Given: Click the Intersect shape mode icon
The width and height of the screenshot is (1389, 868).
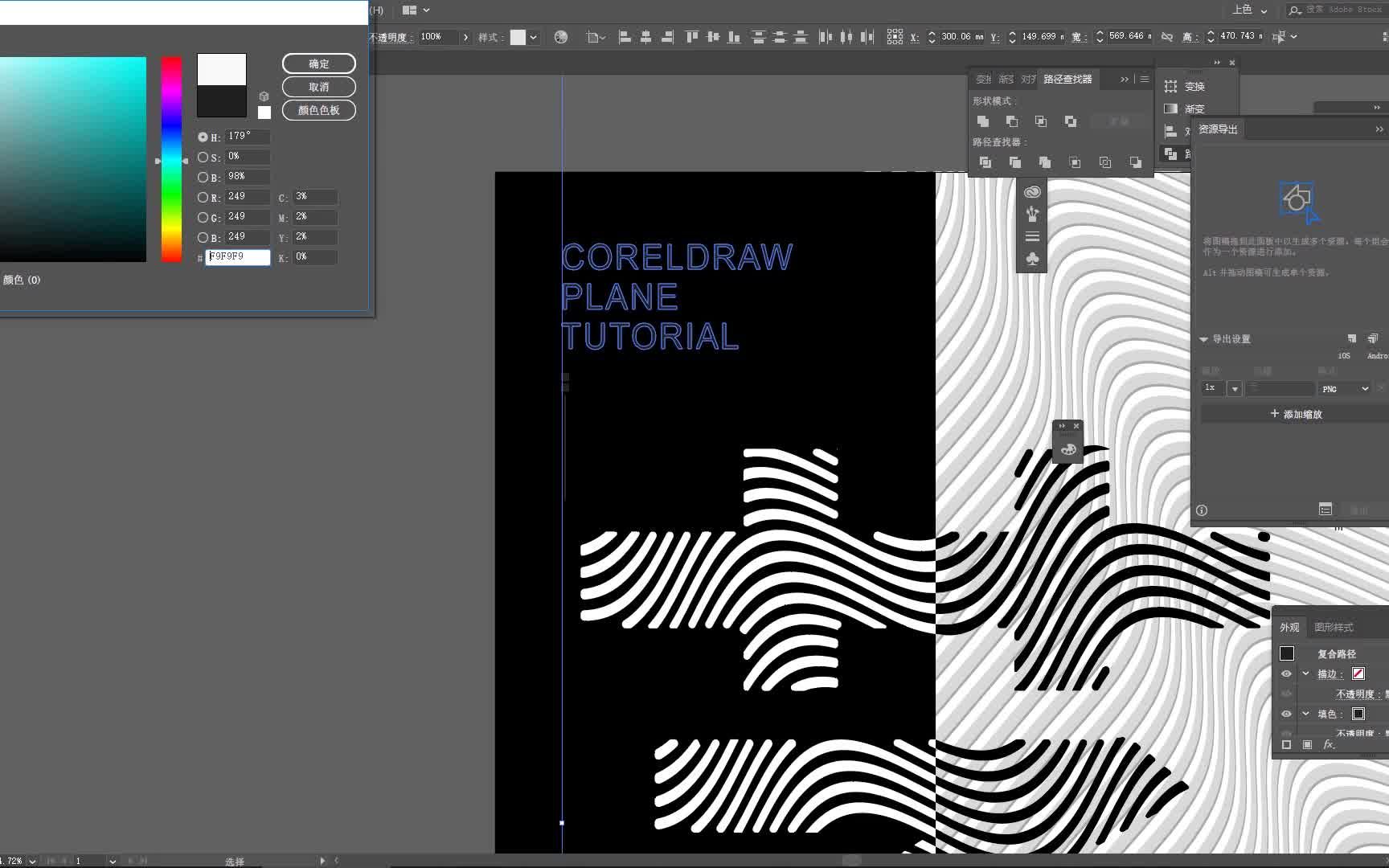Looking at the screenshot, I should tap(1041, 121).
